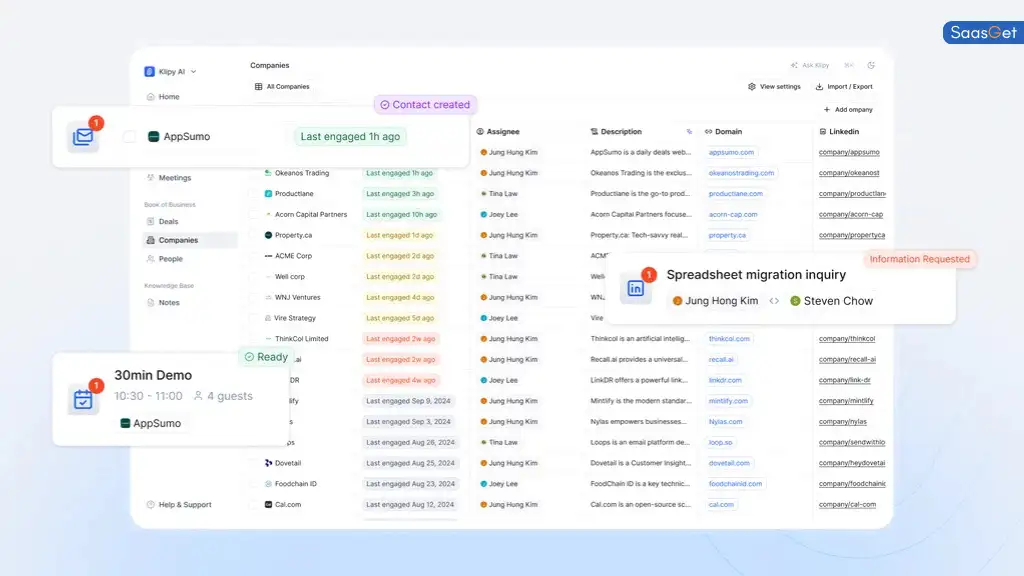Open productlane.com domain link

tap(735, 194)
